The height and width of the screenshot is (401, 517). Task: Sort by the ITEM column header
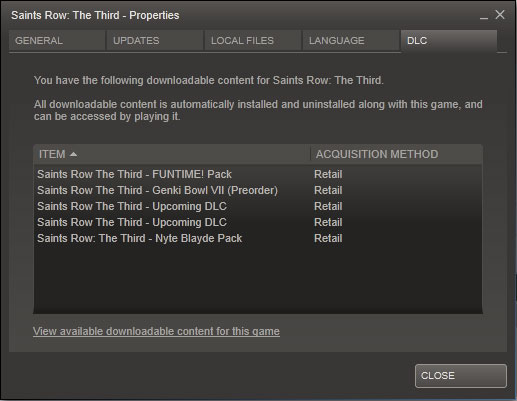coord(172,154)
